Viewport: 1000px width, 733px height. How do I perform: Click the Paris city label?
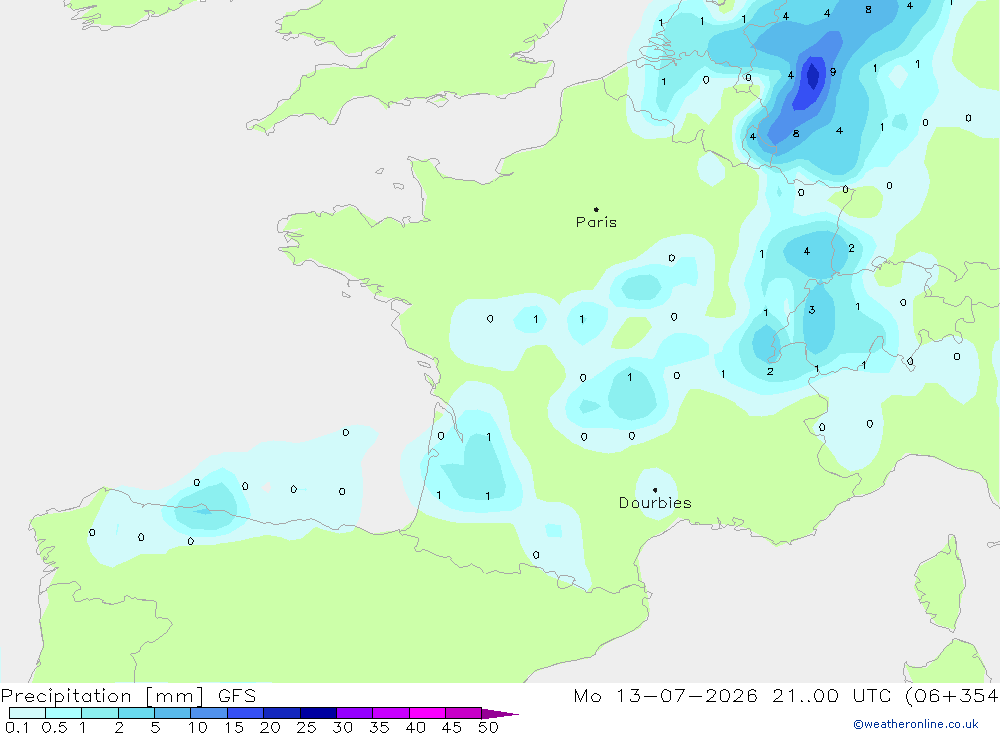click(x=596, y=222)
